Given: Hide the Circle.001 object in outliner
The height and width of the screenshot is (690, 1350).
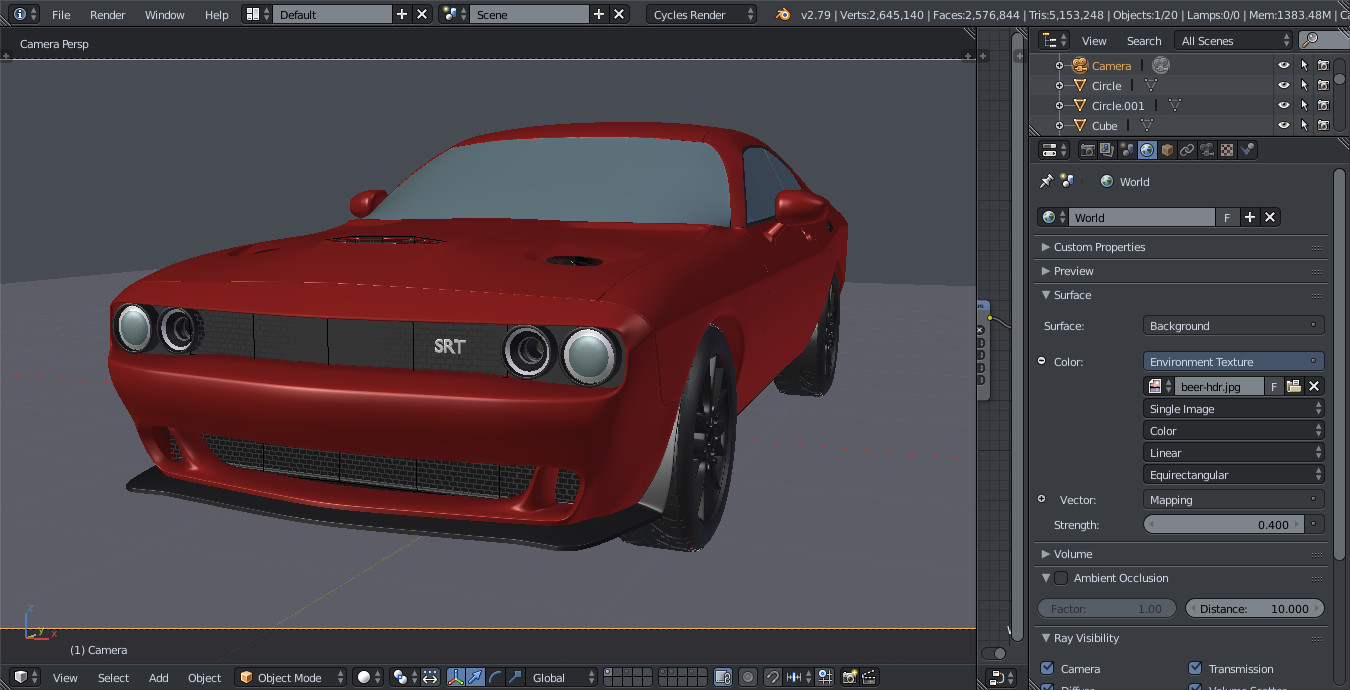Looking at the screenshot, I should click(x=1284, y=105).
